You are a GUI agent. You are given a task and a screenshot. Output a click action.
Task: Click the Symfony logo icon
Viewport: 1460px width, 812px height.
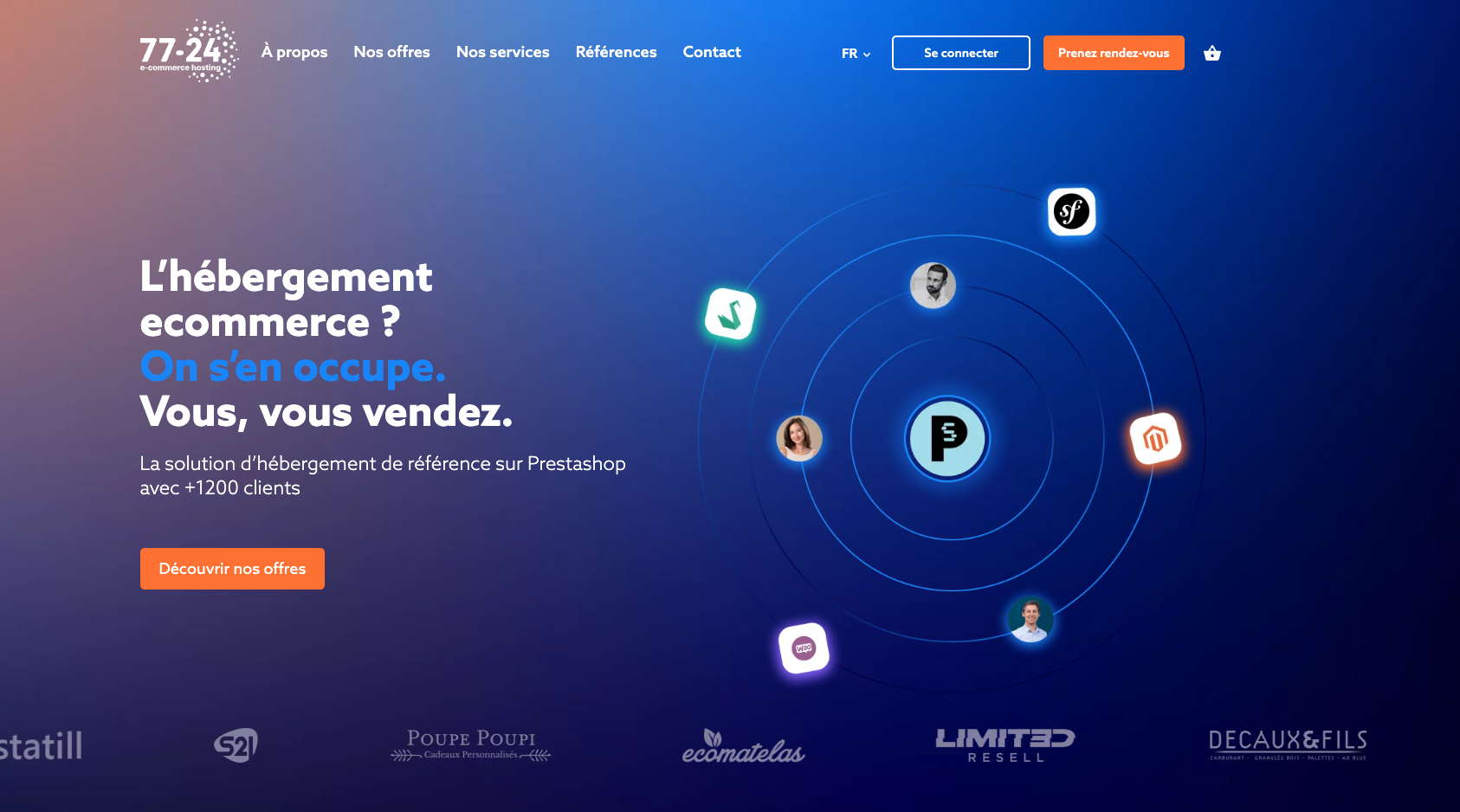point(1072,211)
